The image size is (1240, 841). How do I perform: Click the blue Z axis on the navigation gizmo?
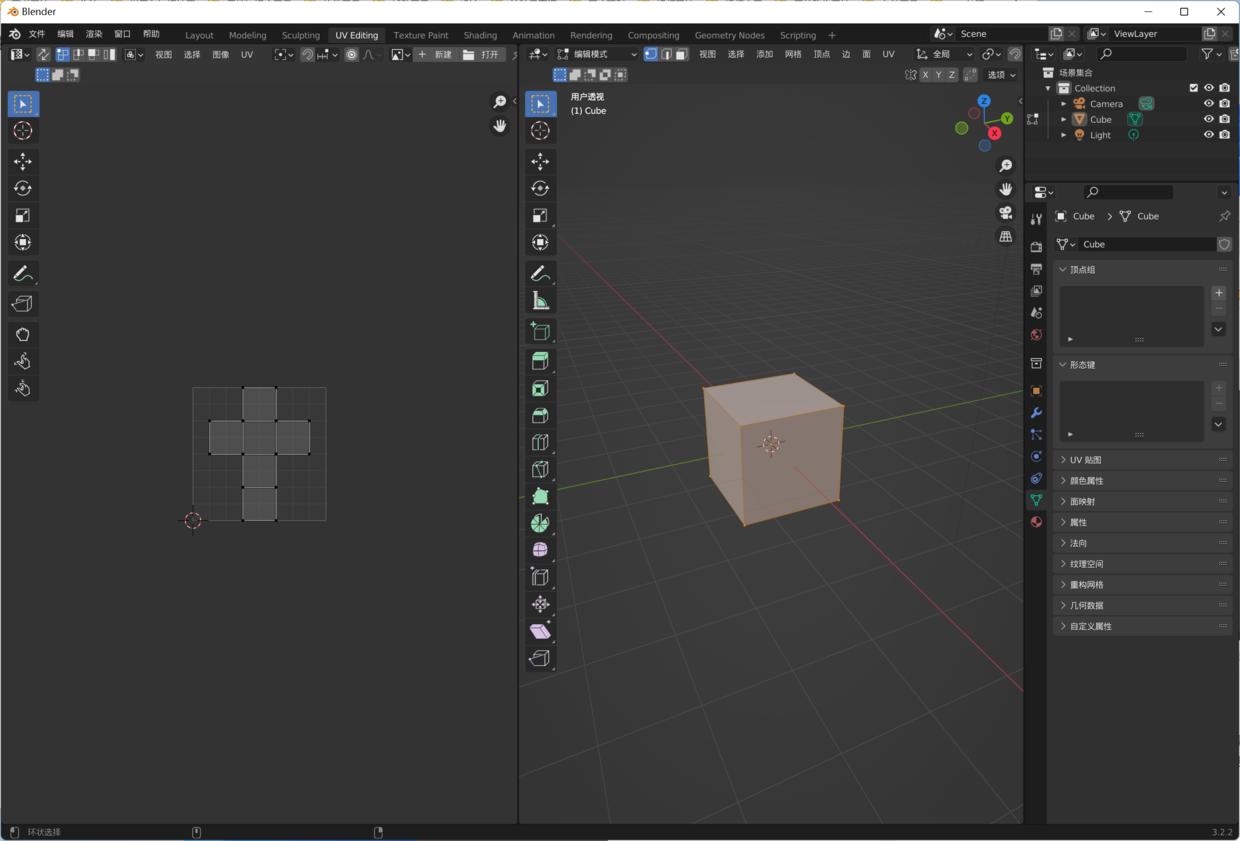984,101
